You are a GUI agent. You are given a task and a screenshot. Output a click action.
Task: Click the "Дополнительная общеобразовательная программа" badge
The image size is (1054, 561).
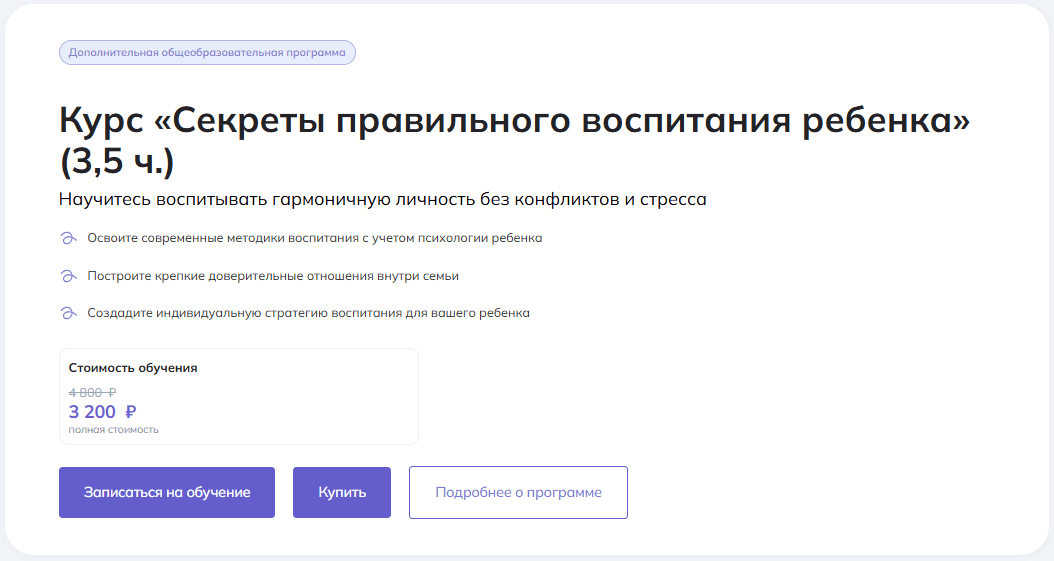tap(207, 52)
